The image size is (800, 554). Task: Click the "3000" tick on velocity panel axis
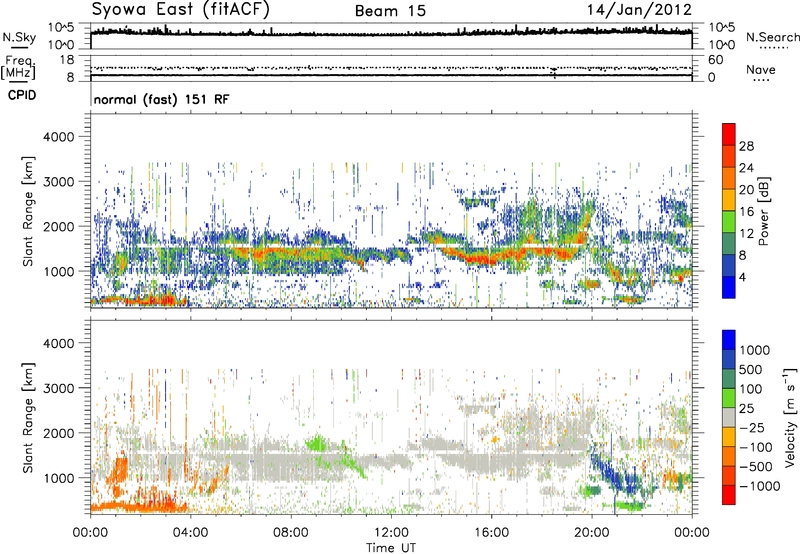point(58,388)
